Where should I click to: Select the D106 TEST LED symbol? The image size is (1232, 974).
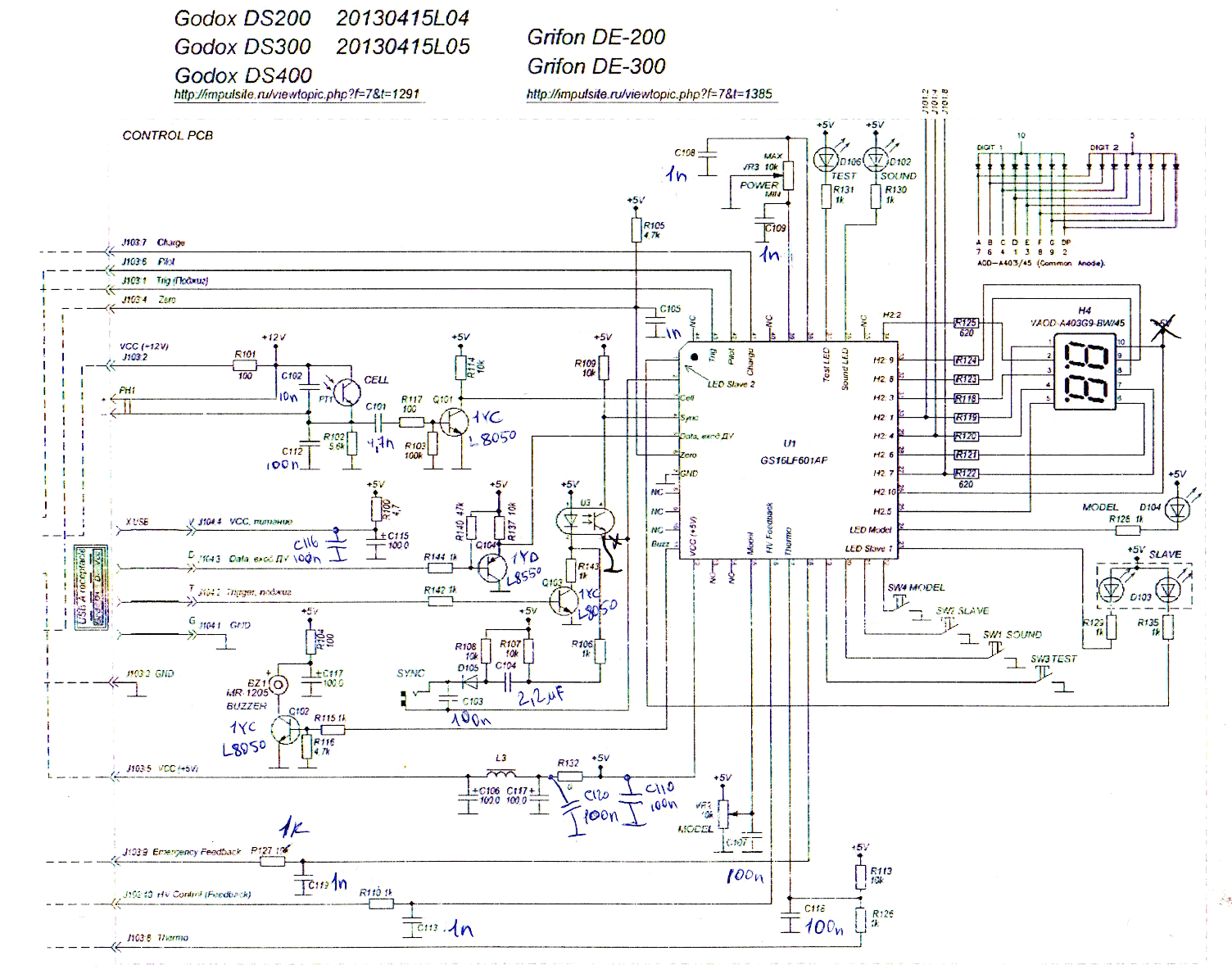[827, 161]
